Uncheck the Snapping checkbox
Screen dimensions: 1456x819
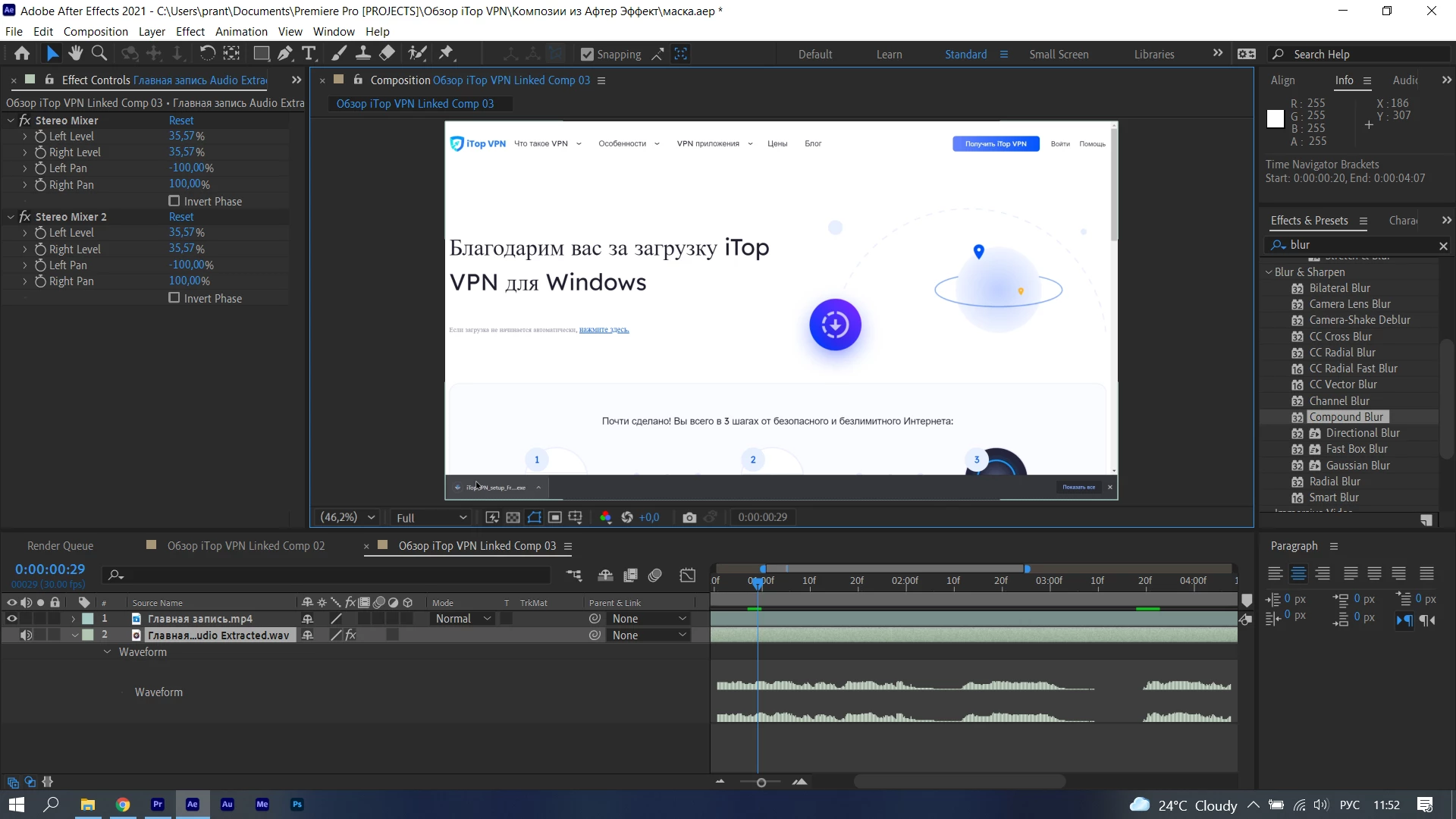tap(587, 55)
